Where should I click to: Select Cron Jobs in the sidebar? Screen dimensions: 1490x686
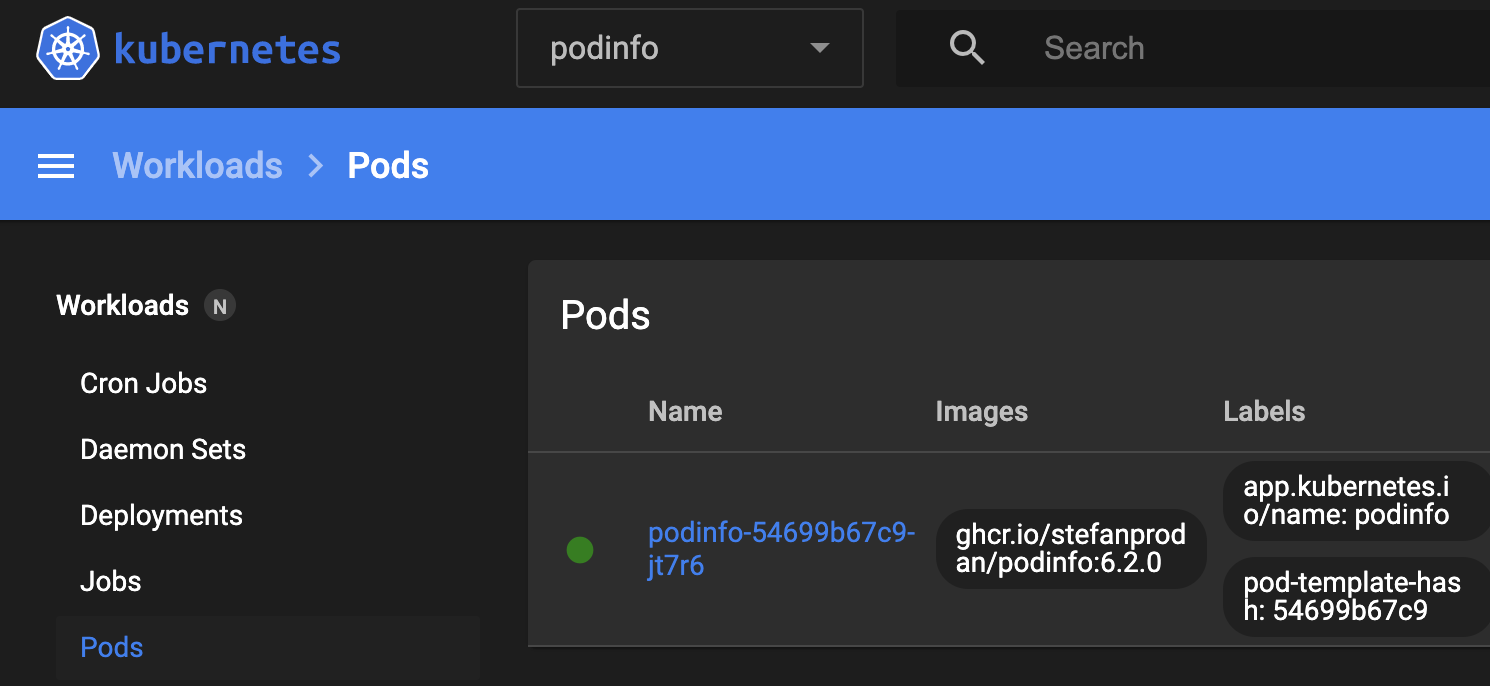(x=143, y=383)
